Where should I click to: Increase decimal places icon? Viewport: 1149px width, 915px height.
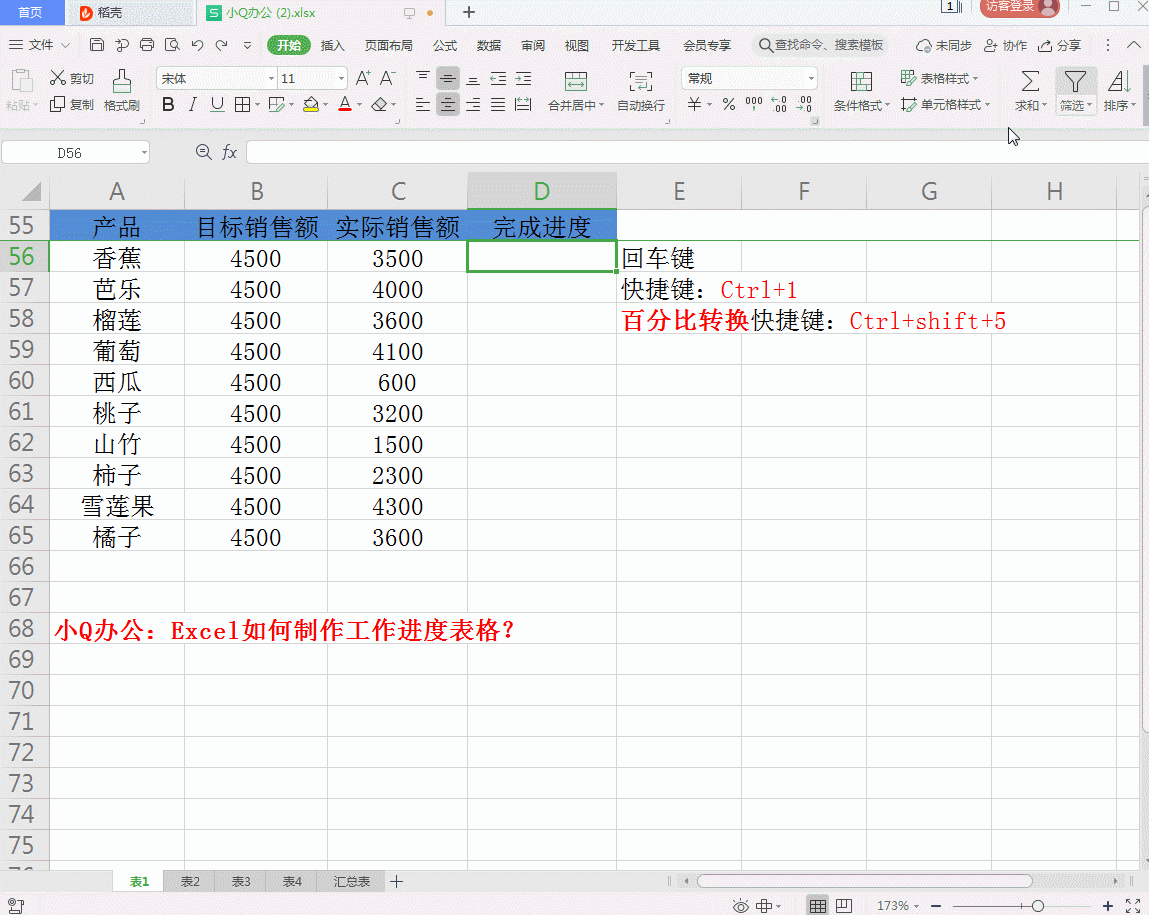tap(780, 104)
